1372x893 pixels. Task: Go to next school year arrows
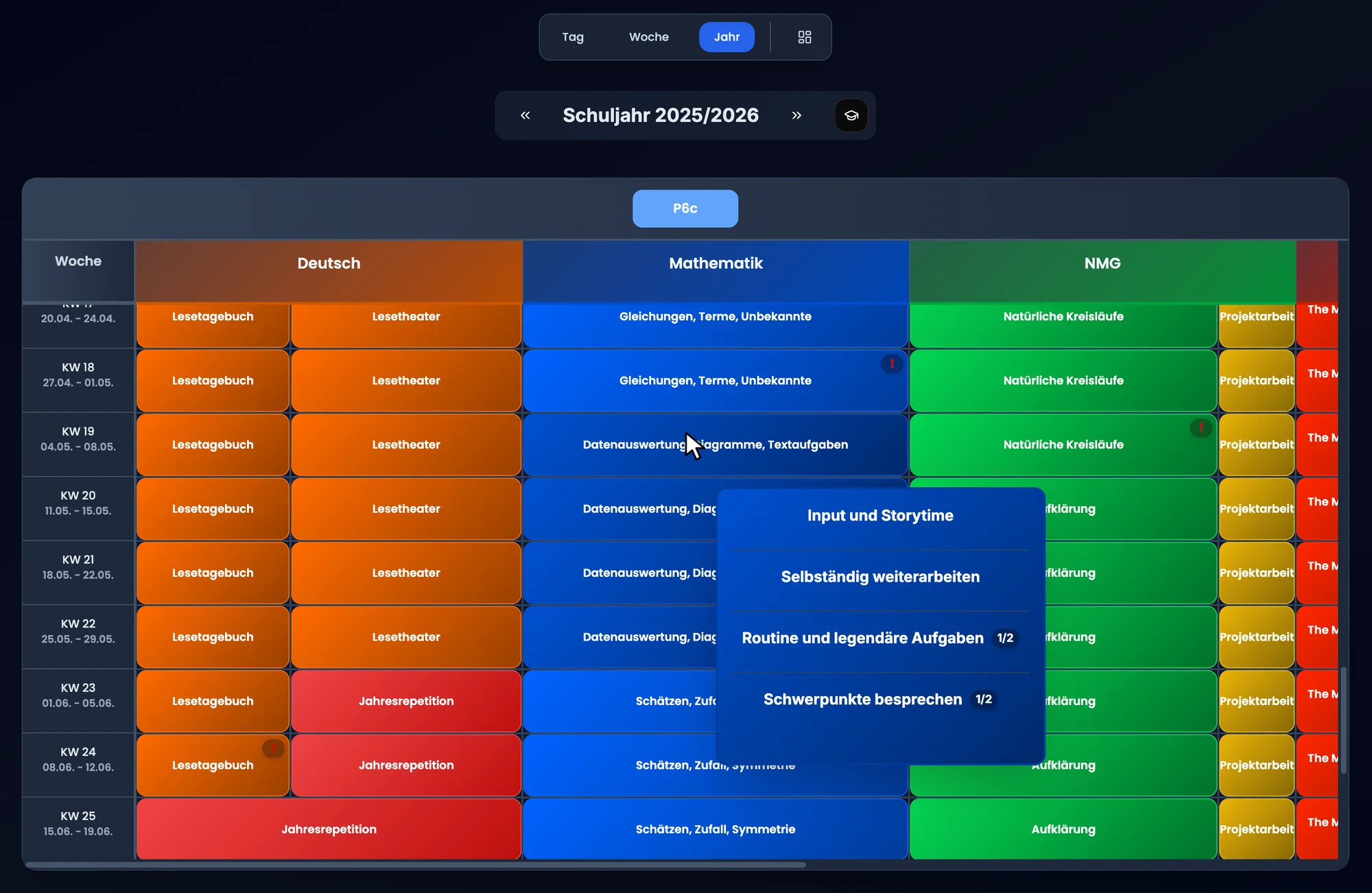tap(796, 115)
